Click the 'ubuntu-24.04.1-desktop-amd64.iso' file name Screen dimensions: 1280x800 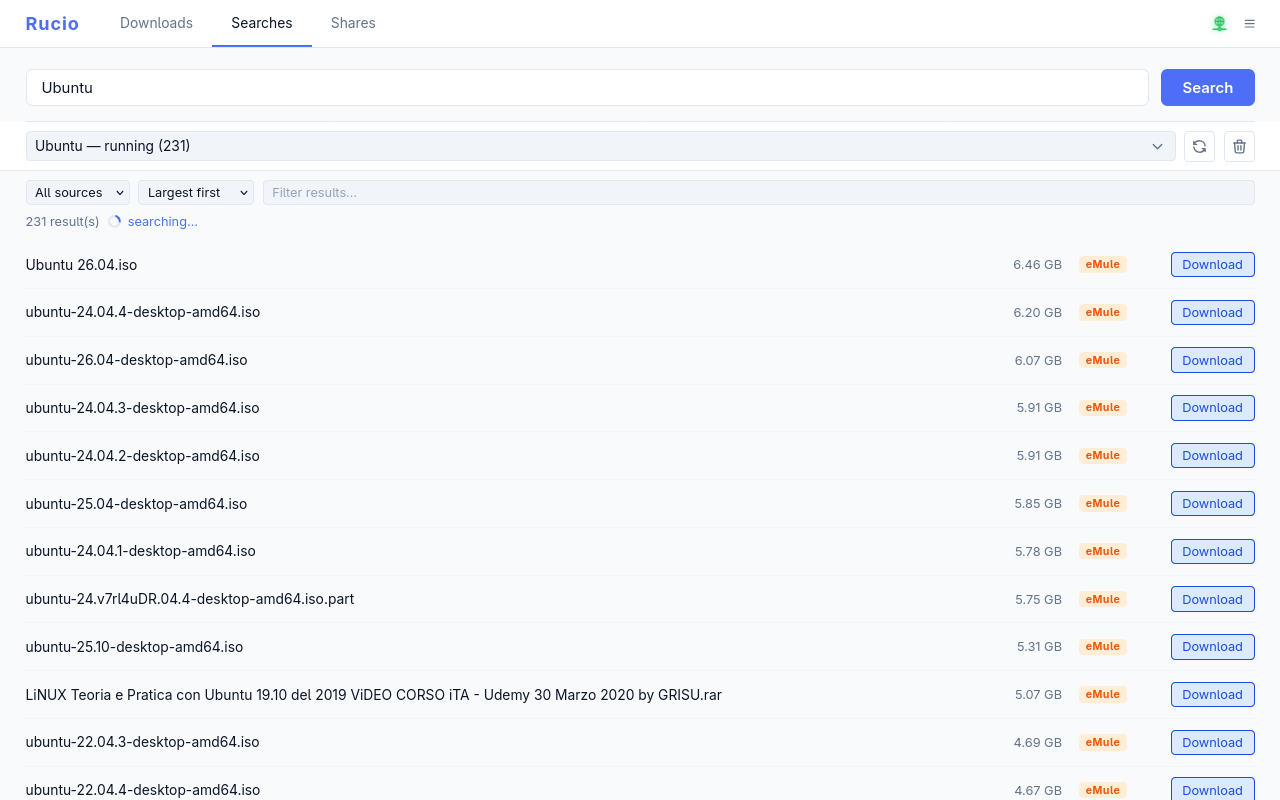tap(141, 551)
